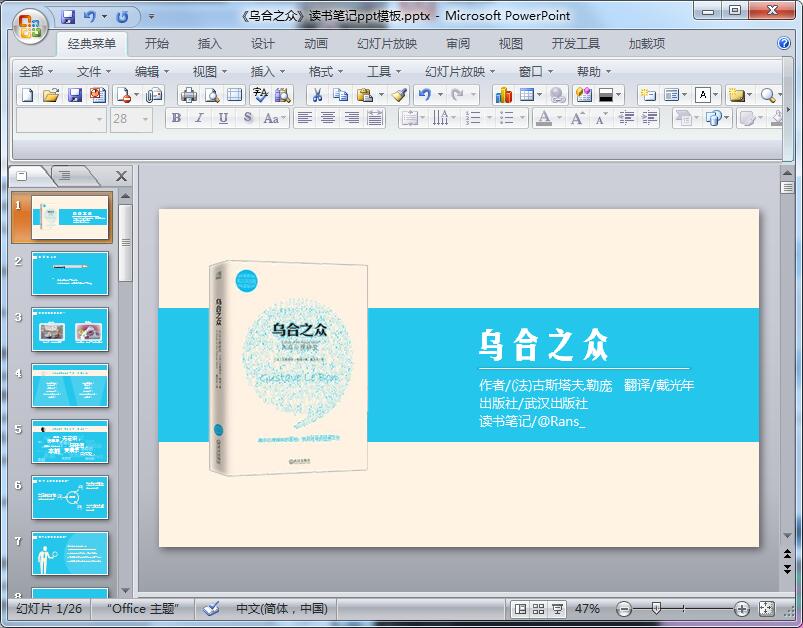Screen dimensions: 803x628
Task: Open the font name combo box
Action: tap(61, 119)
